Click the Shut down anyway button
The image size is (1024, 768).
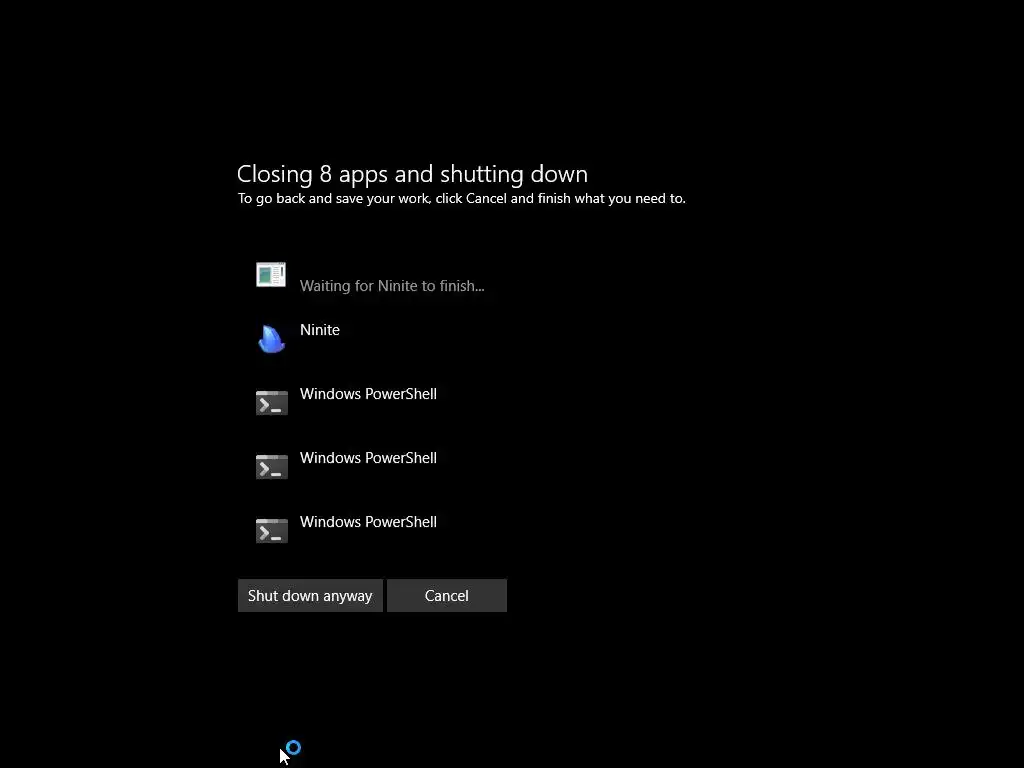point(310,596)
